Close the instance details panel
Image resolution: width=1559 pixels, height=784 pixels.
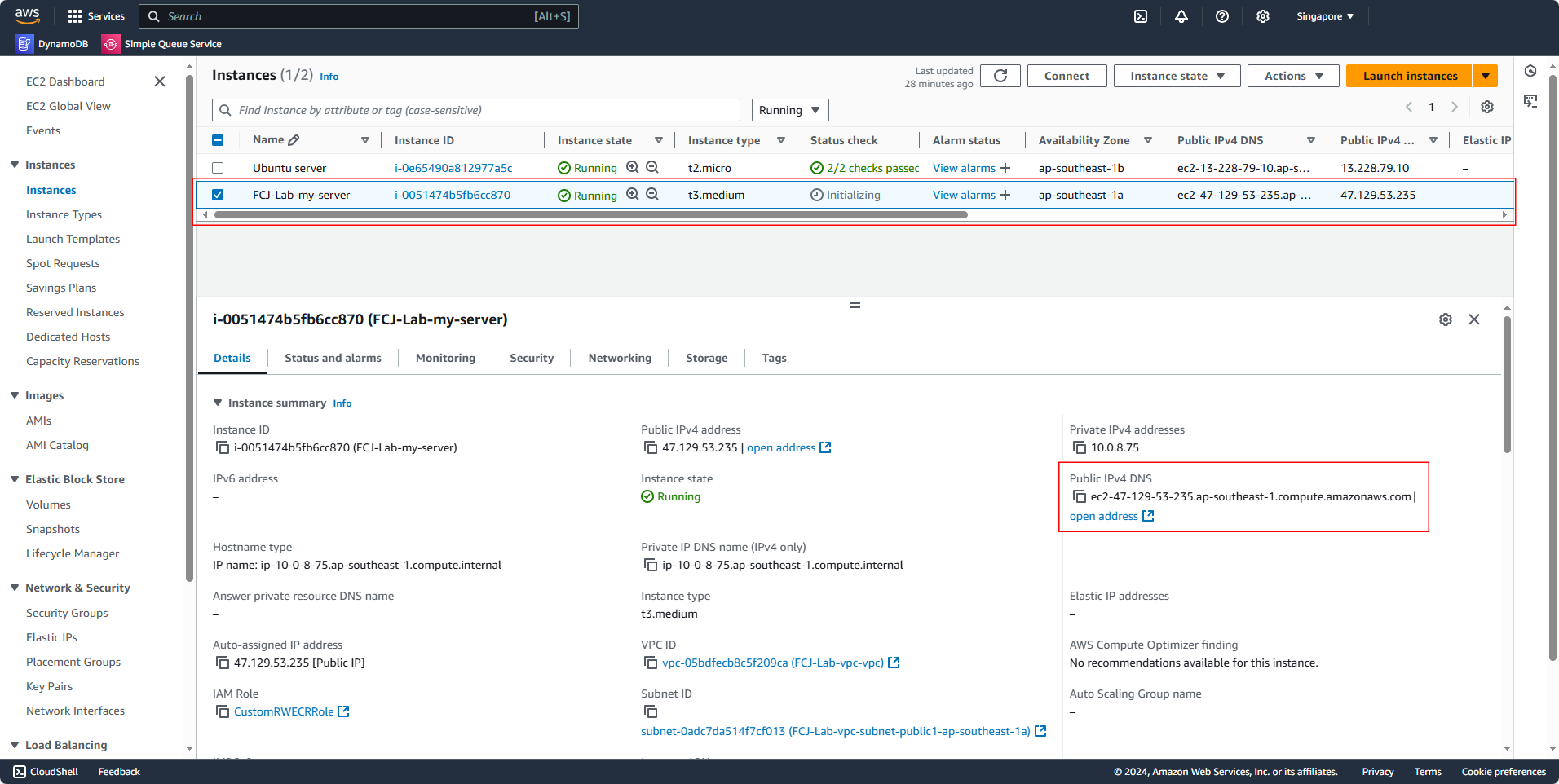(1474, 319)
